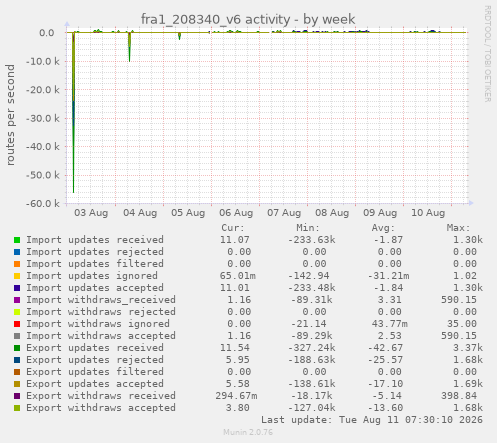Image resolution: width=497 pixels, height=443 pixels.
Task: Click the lime Import withdraws rejected swatch
Action: [17, 312]
